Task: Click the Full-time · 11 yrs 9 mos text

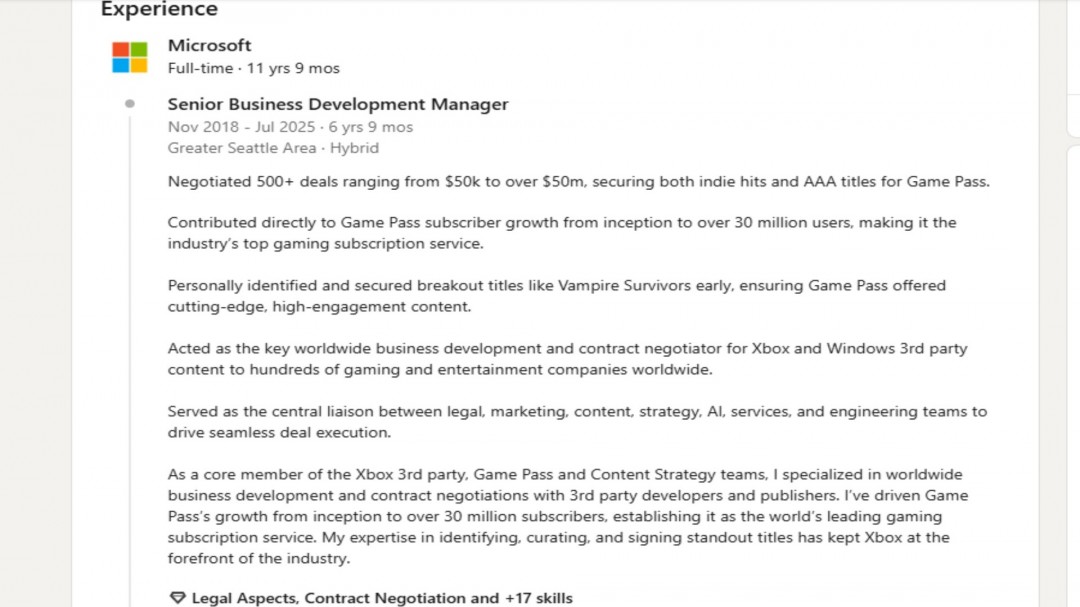Action: point(253,68)
